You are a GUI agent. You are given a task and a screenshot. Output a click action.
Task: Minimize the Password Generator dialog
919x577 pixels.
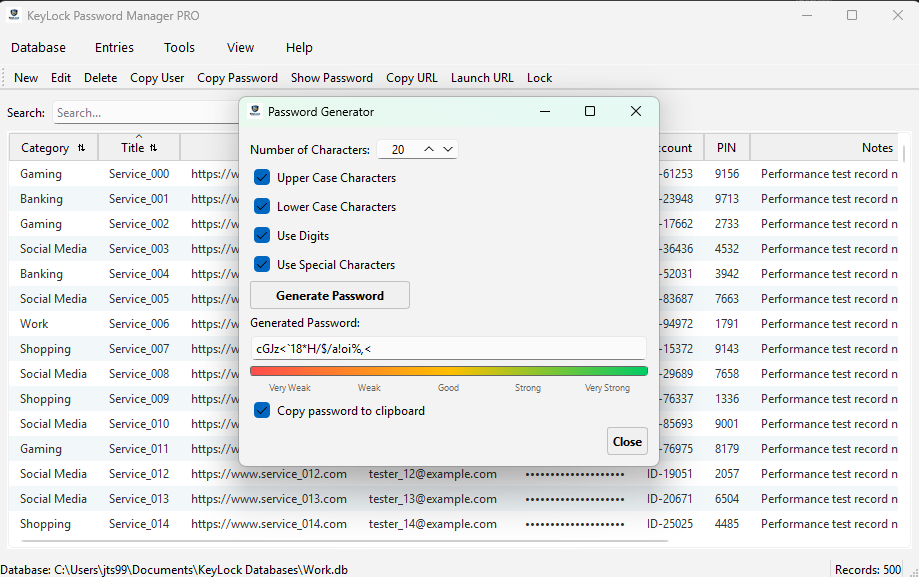click(545, 111)
